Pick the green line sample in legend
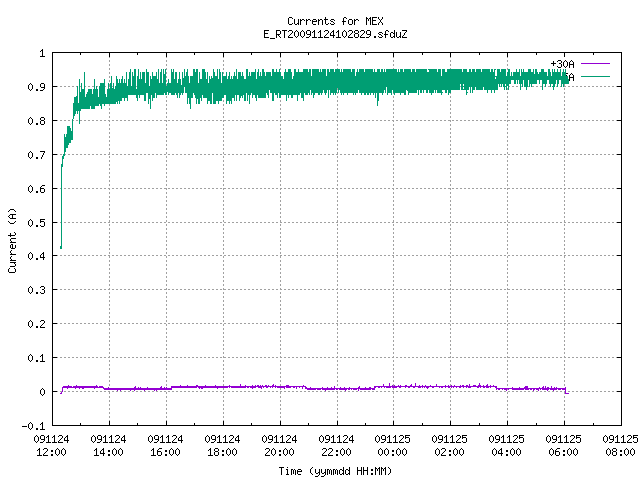The height and width of the screenshot is (480, 640). [x=595, y=76]
